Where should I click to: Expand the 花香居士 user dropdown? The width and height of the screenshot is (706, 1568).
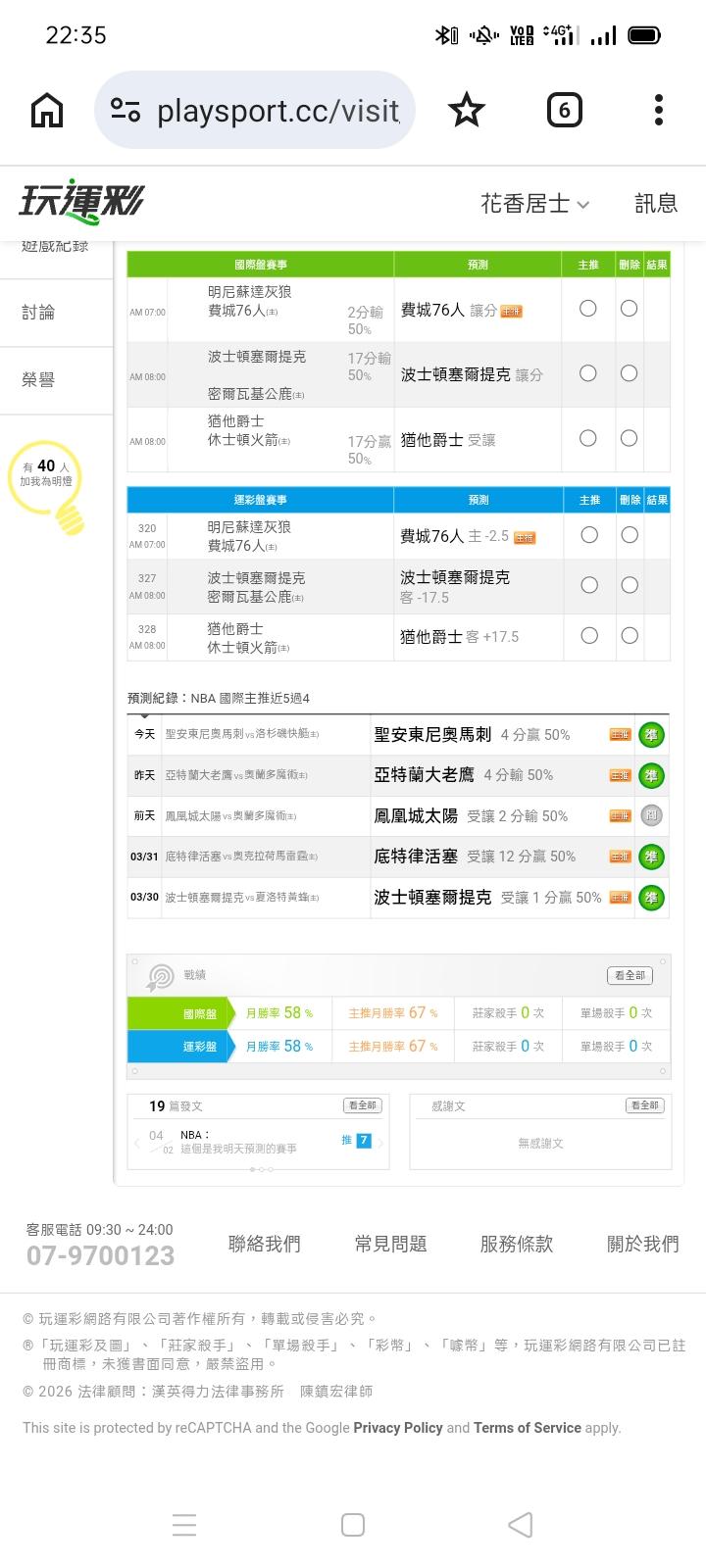(534, 203)
